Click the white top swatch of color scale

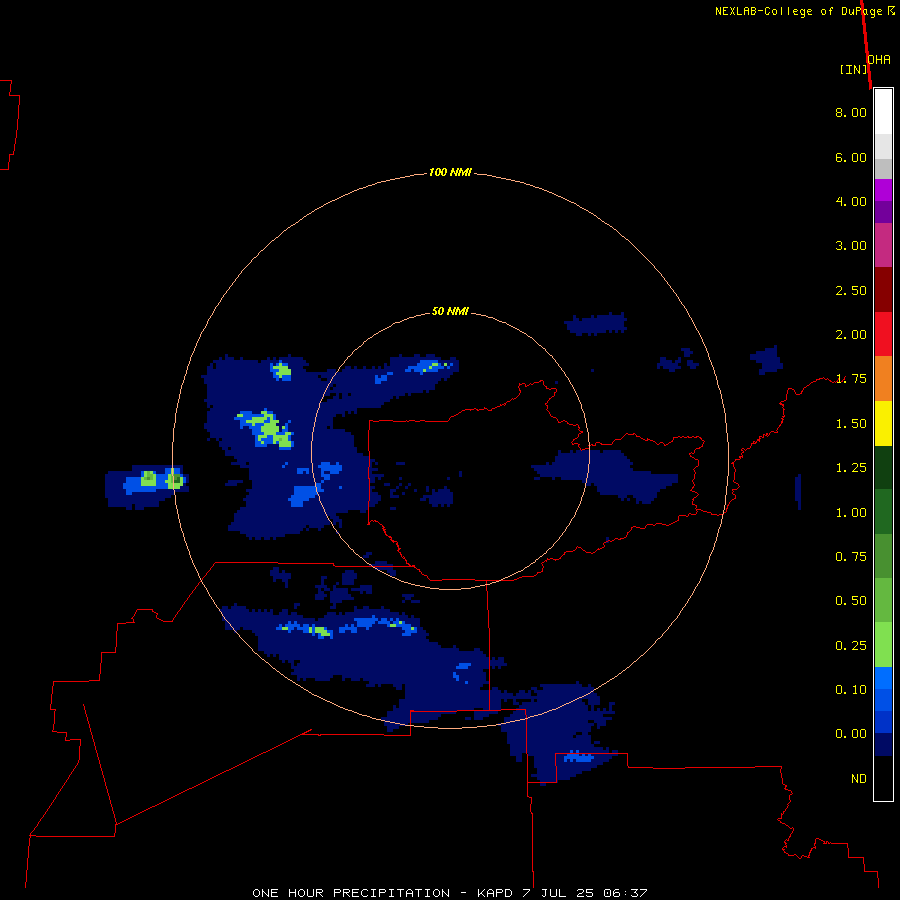(x=883, y=112)
